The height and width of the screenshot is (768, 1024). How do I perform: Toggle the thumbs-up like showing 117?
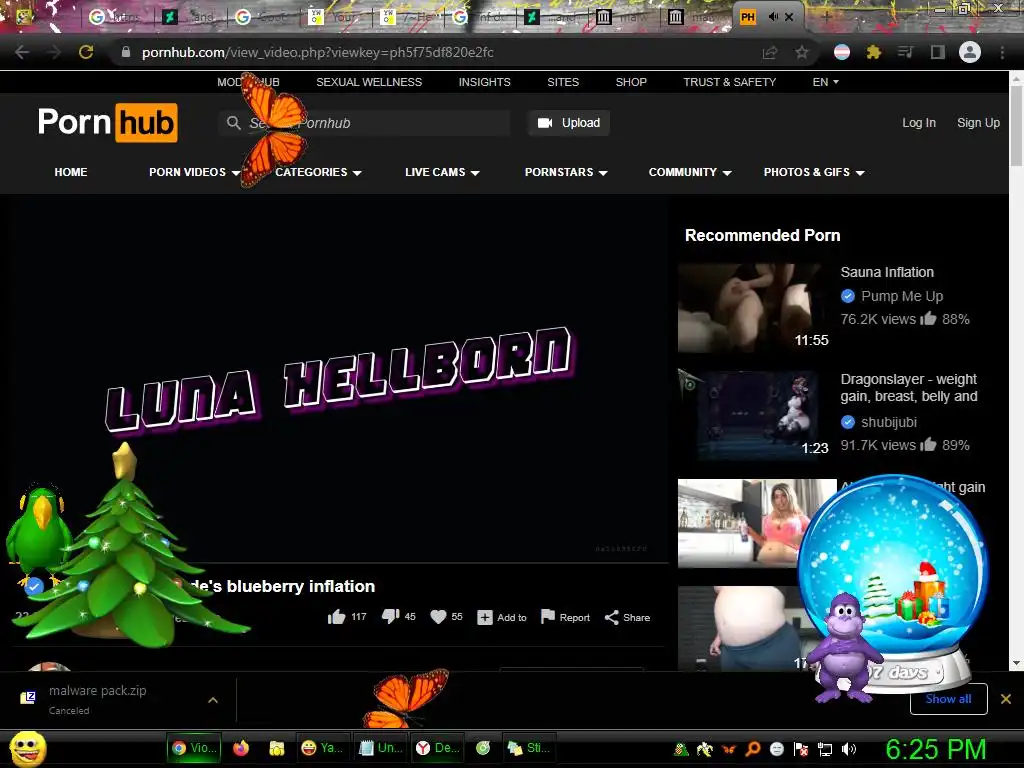pyautogui.click(x=347, y=617)
